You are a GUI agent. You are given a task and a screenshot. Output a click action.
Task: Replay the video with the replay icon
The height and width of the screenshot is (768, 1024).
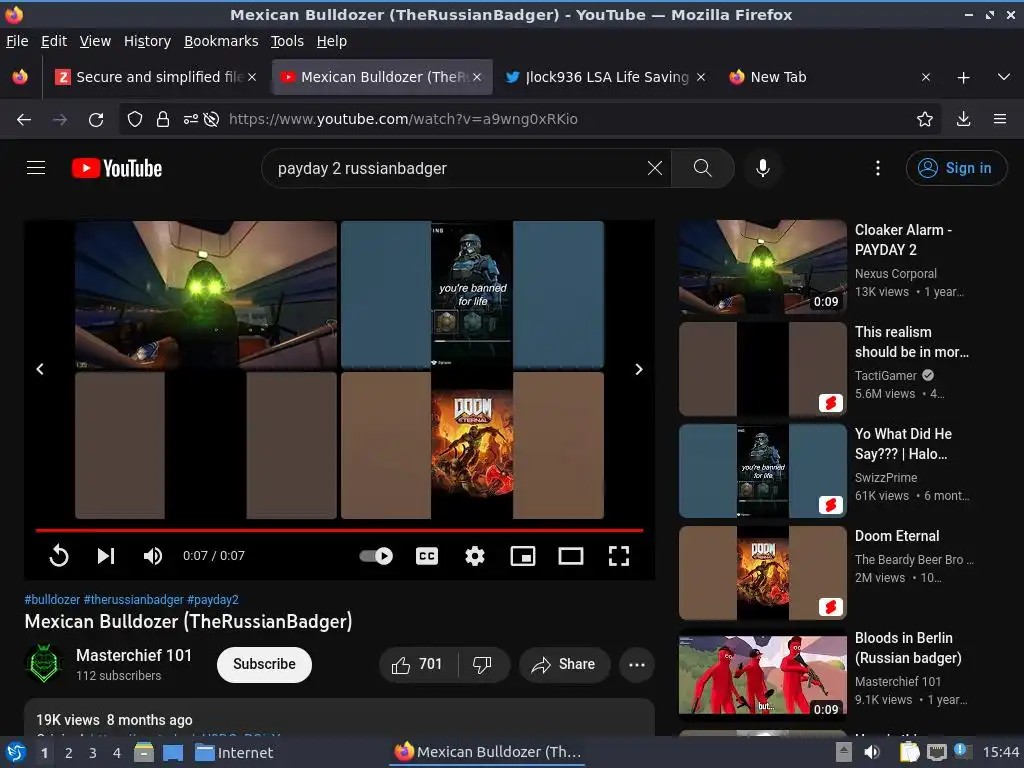(x=59, y=556)
